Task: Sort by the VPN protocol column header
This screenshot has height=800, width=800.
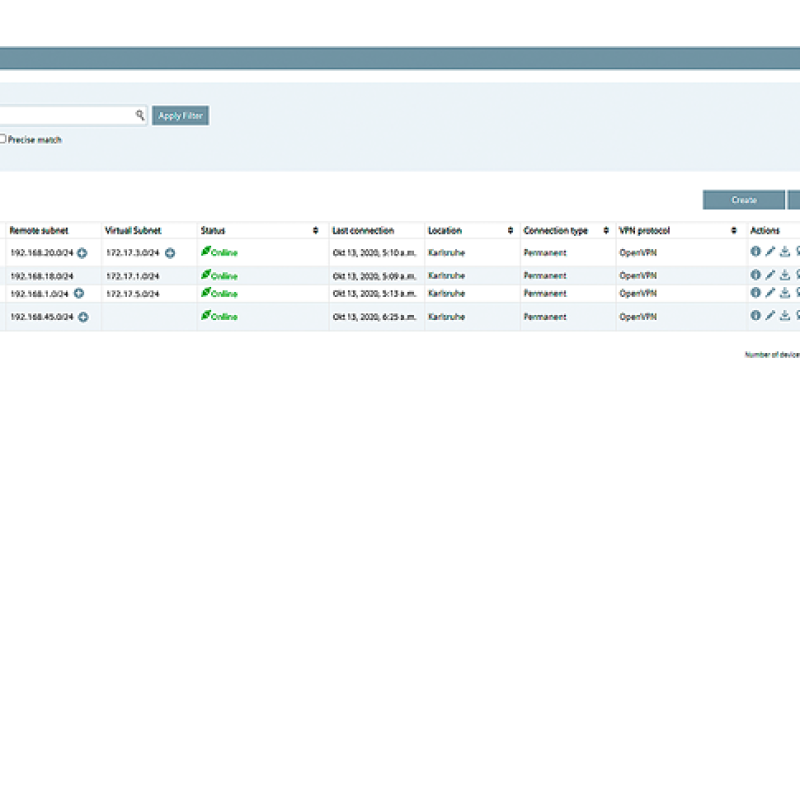Action: coord(734,231)
